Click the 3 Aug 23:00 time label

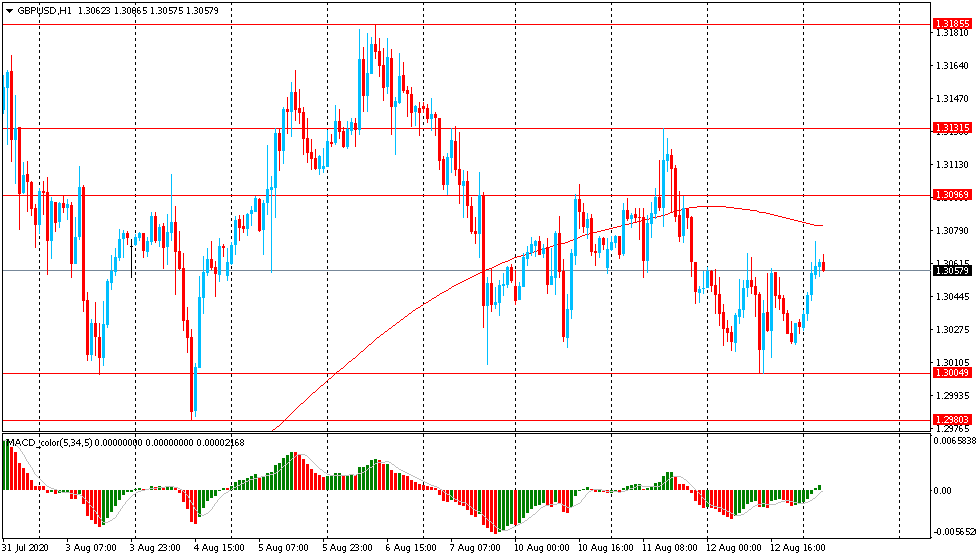[x=155, y=548]
